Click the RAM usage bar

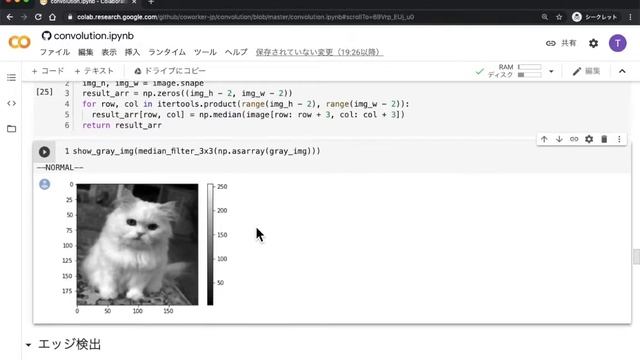[x=529, y=67]
